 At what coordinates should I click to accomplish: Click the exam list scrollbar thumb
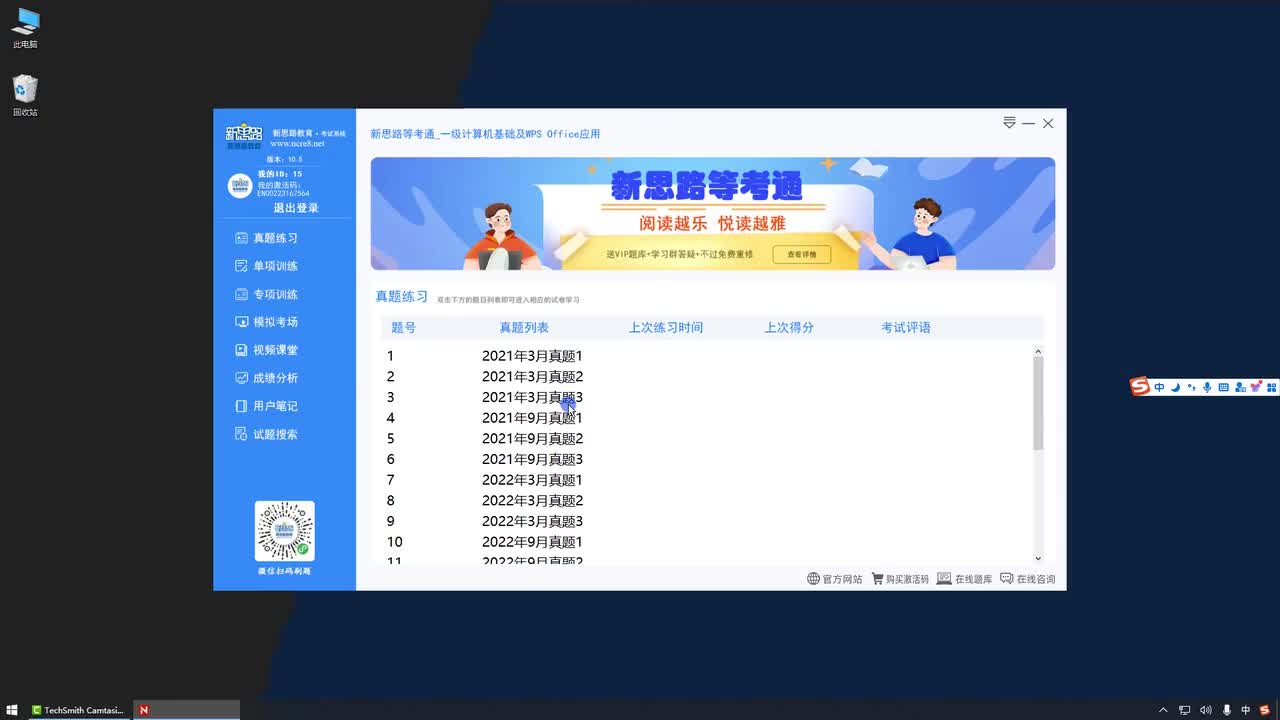tap(1038, 402)
